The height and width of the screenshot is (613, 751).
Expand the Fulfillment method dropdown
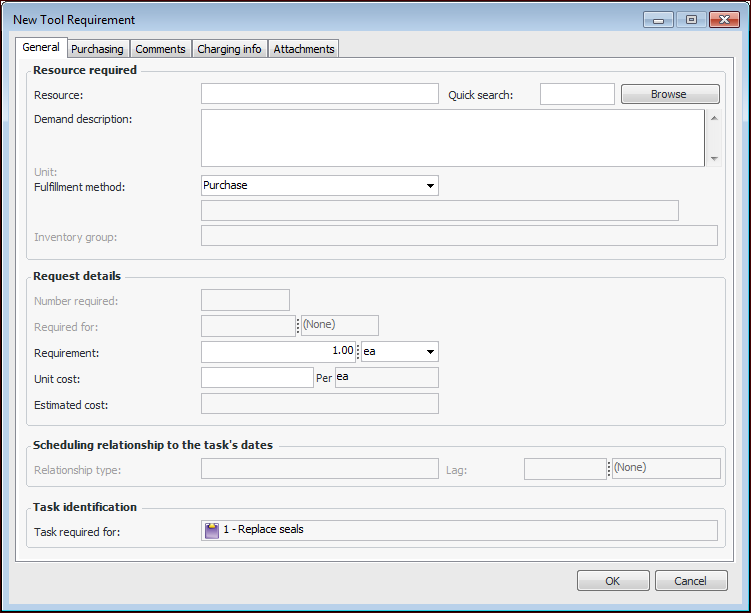pyautogui.click(x=430, y=186)
